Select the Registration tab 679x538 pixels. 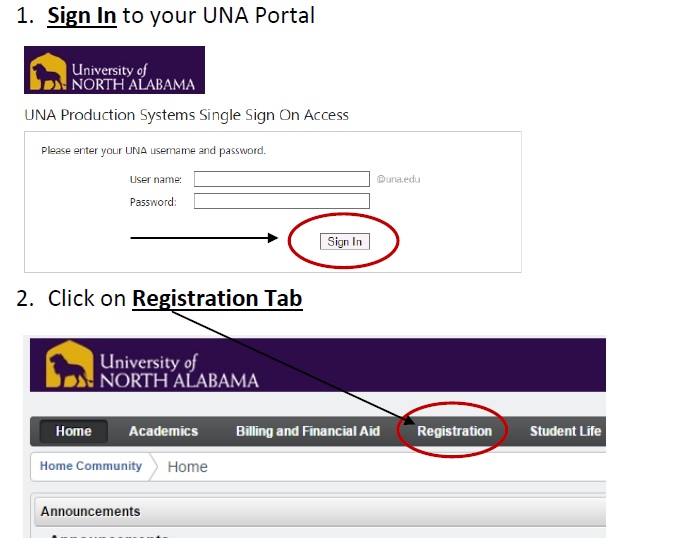pos(454,431)
